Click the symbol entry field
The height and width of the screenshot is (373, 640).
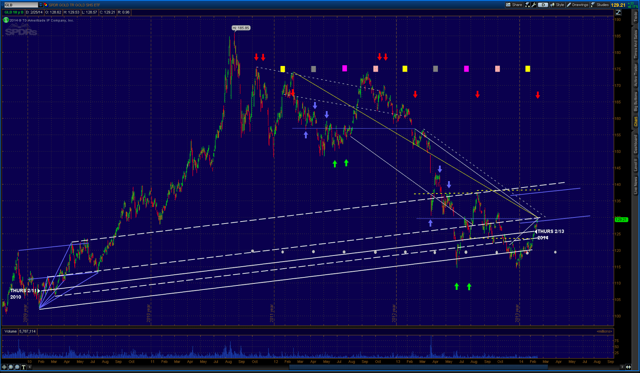[21, 5]
